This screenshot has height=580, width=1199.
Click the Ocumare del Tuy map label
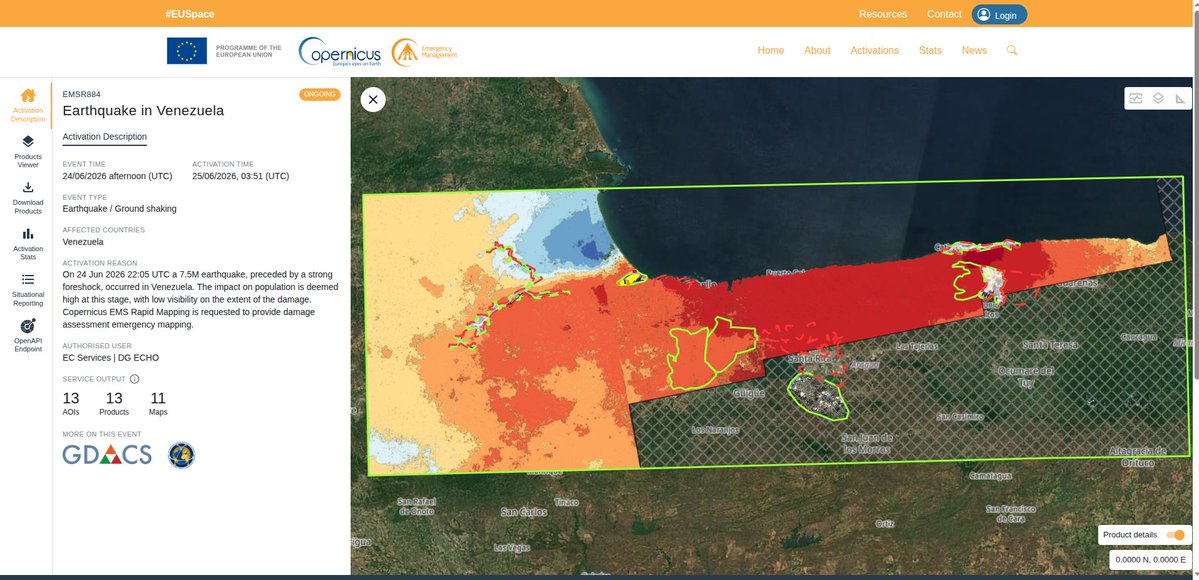(x=1025, y=376)
